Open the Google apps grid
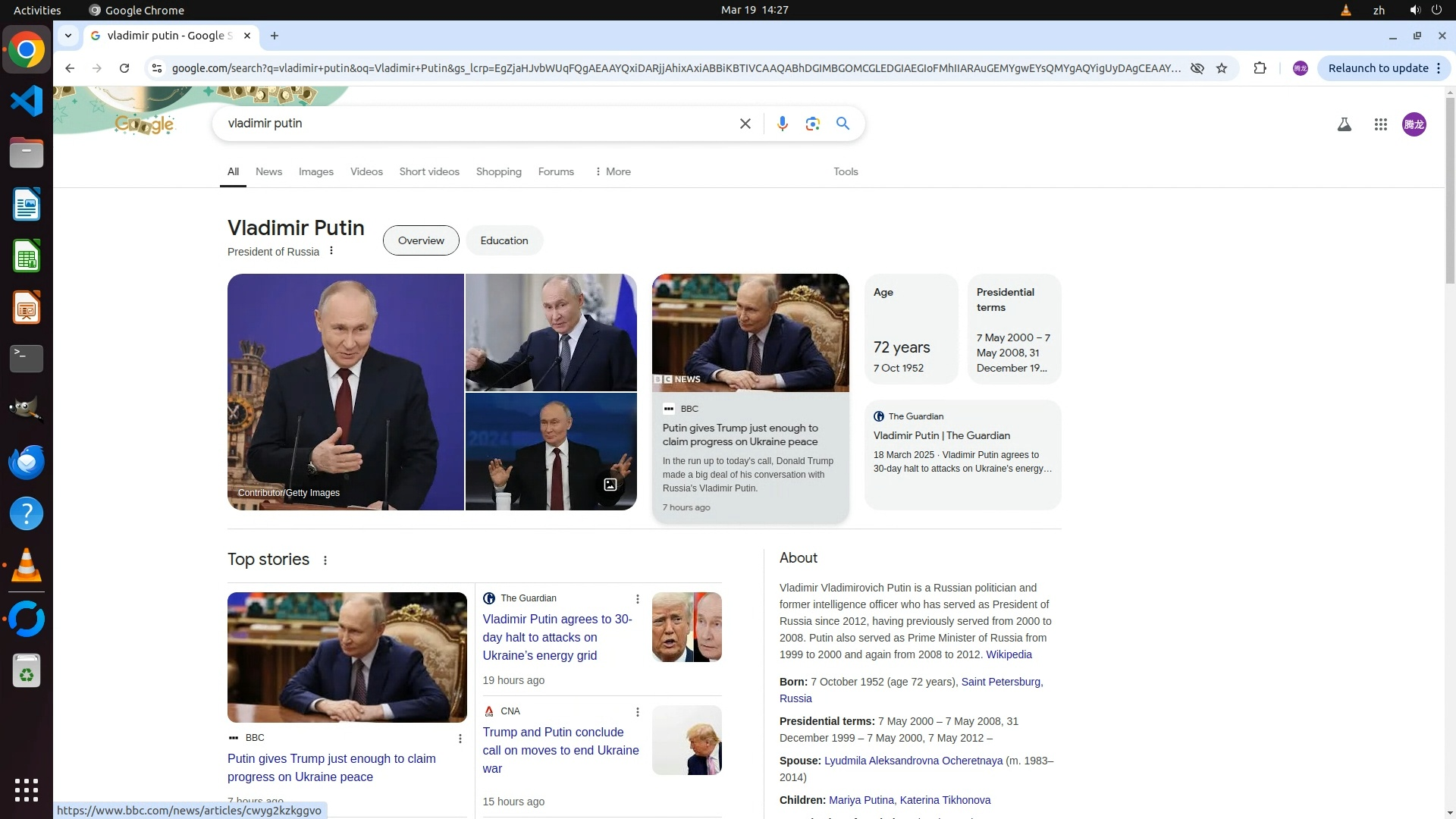The height and width of the screenshot is (819, 1456). 1380,124
